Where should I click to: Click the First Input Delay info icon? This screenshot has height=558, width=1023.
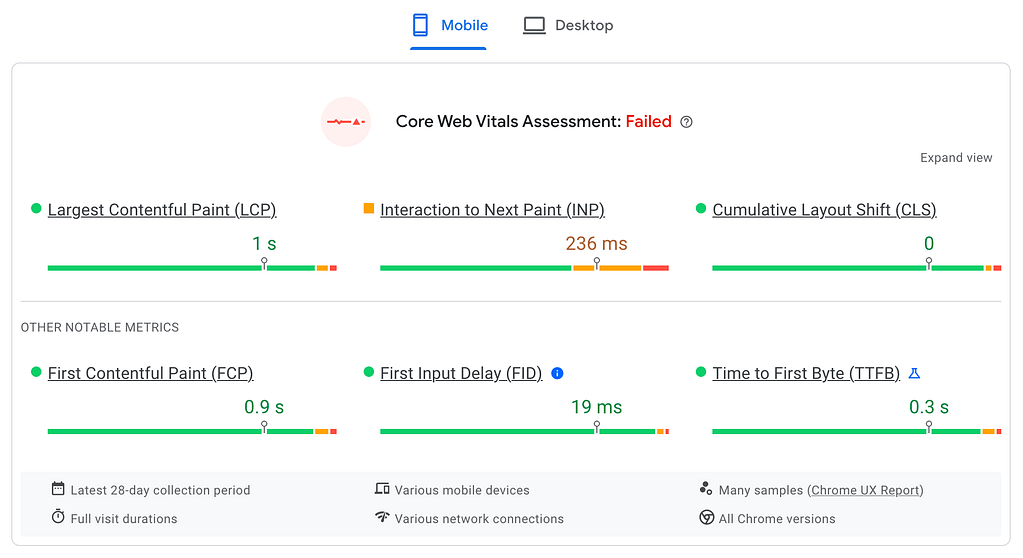(x=558, y=373)
